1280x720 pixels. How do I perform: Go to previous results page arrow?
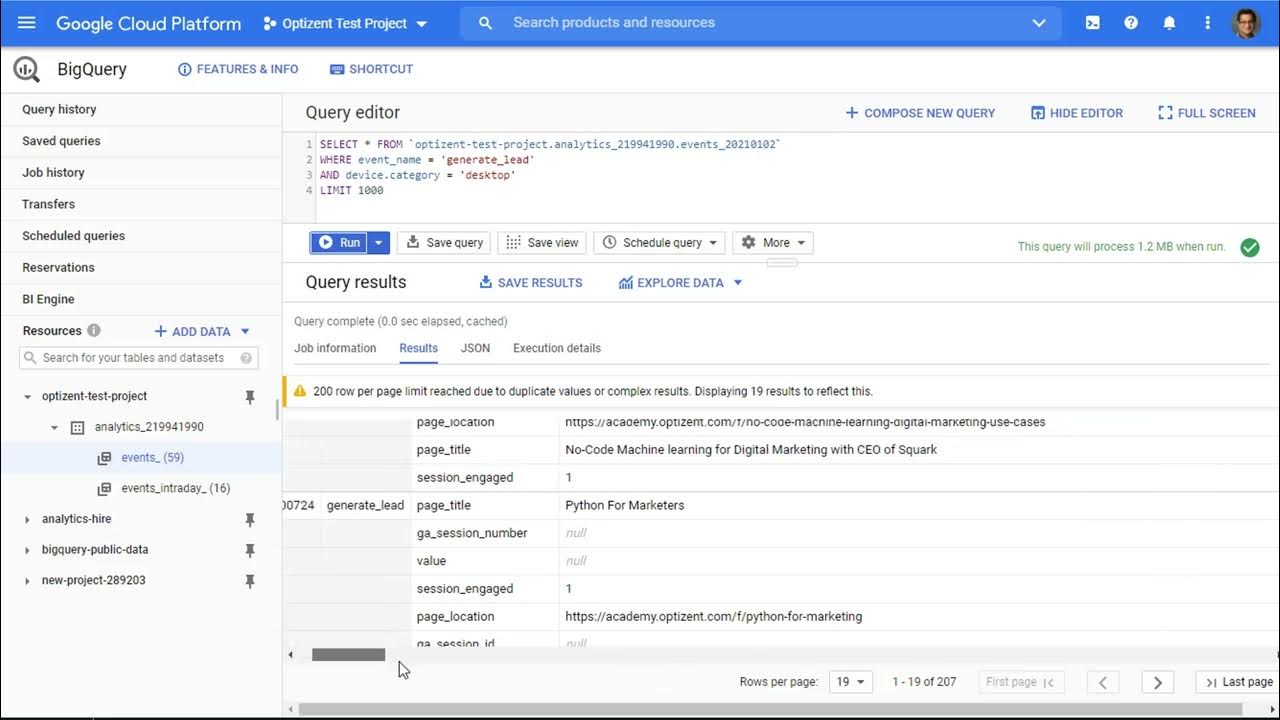[x=1103, y=682]
